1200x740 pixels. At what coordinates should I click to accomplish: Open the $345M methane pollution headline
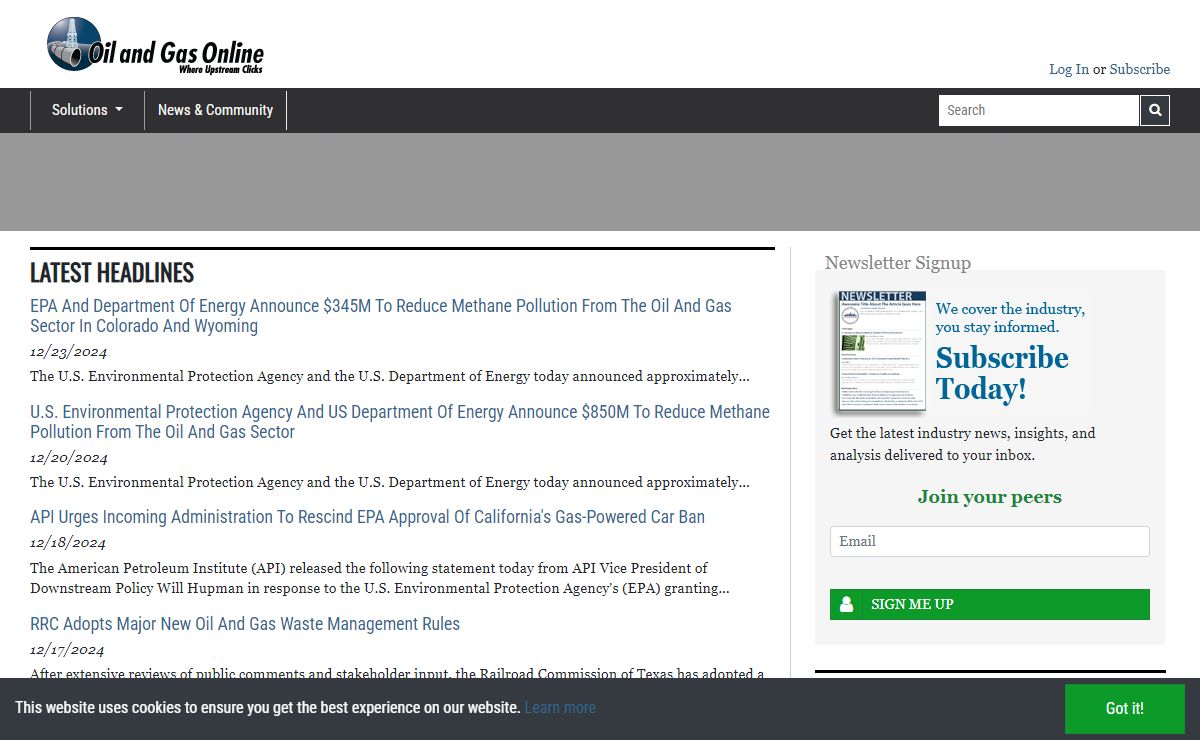pos(381,316)
